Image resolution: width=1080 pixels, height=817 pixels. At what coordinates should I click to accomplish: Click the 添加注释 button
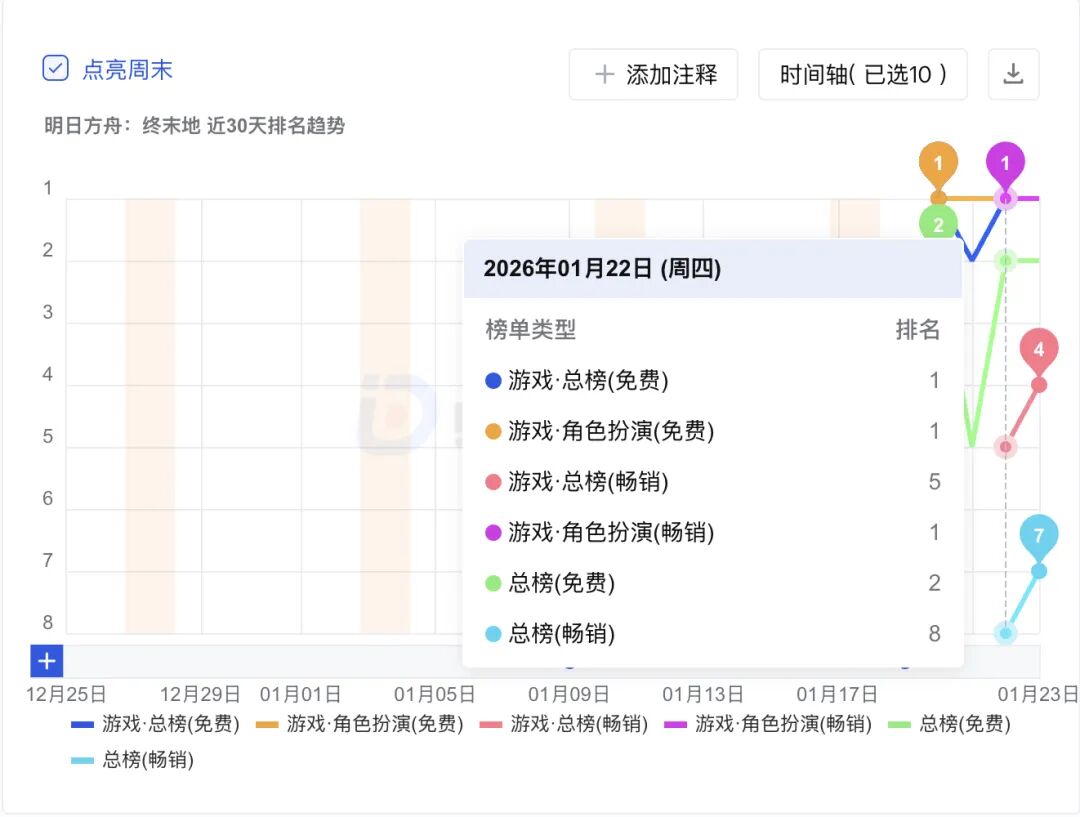(x=653, y=74)
